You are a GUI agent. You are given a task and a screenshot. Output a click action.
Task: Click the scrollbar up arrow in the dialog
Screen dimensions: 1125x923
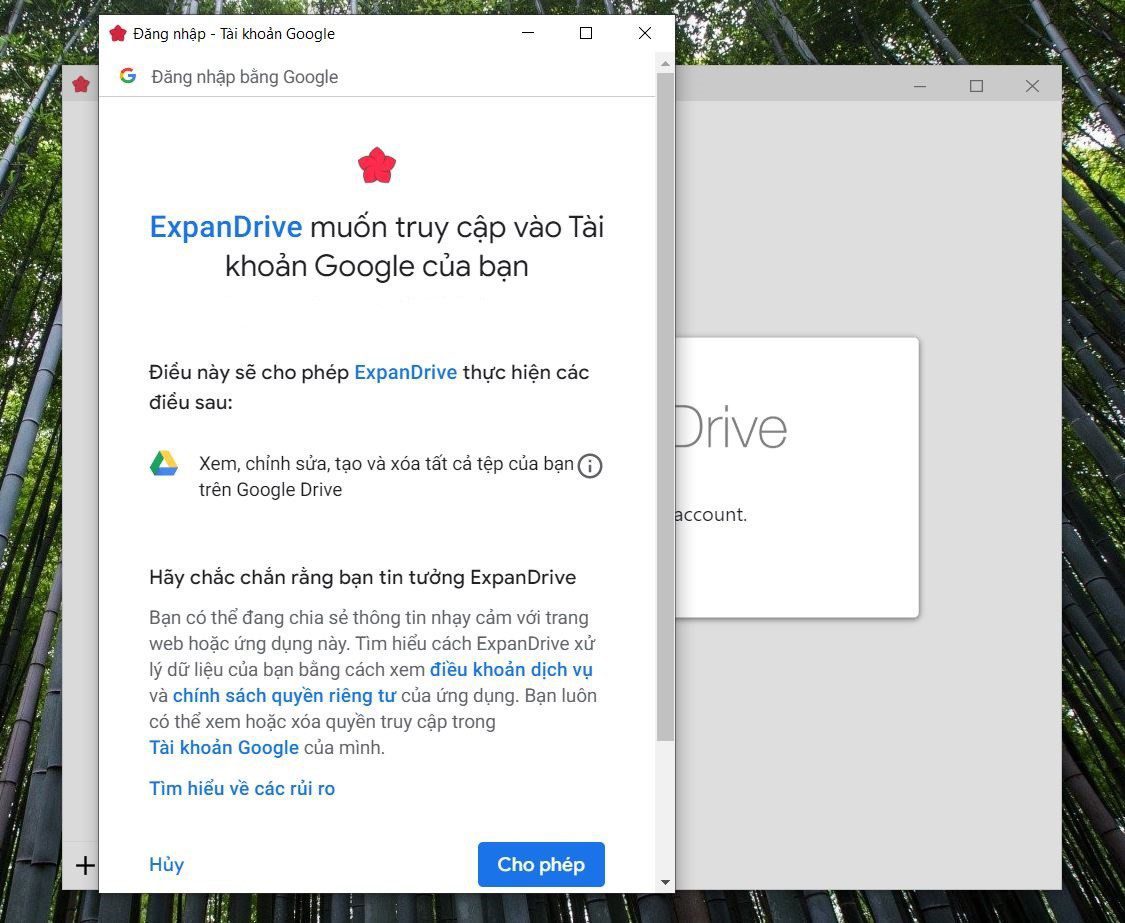pos(665,64)
